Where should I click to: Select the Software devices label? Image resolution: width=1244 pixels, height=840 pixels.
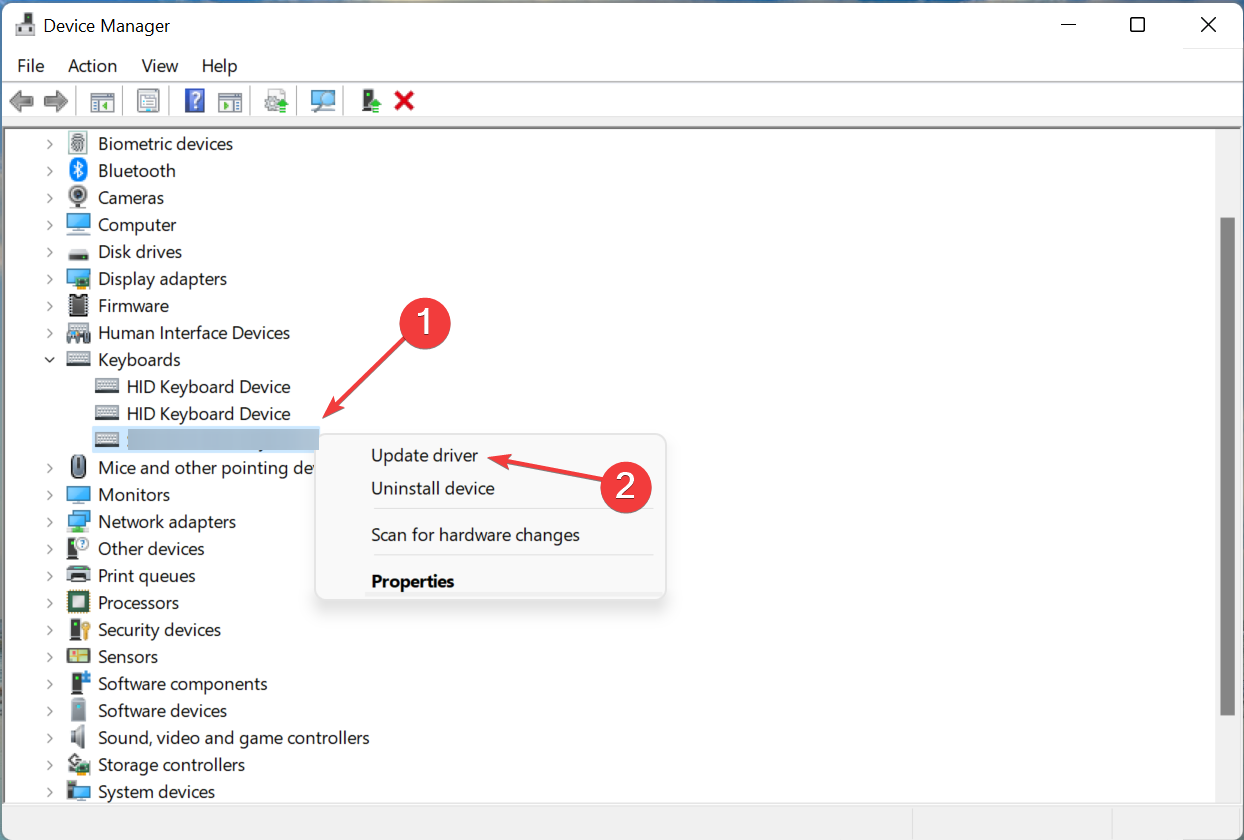[x=162, y=711]
